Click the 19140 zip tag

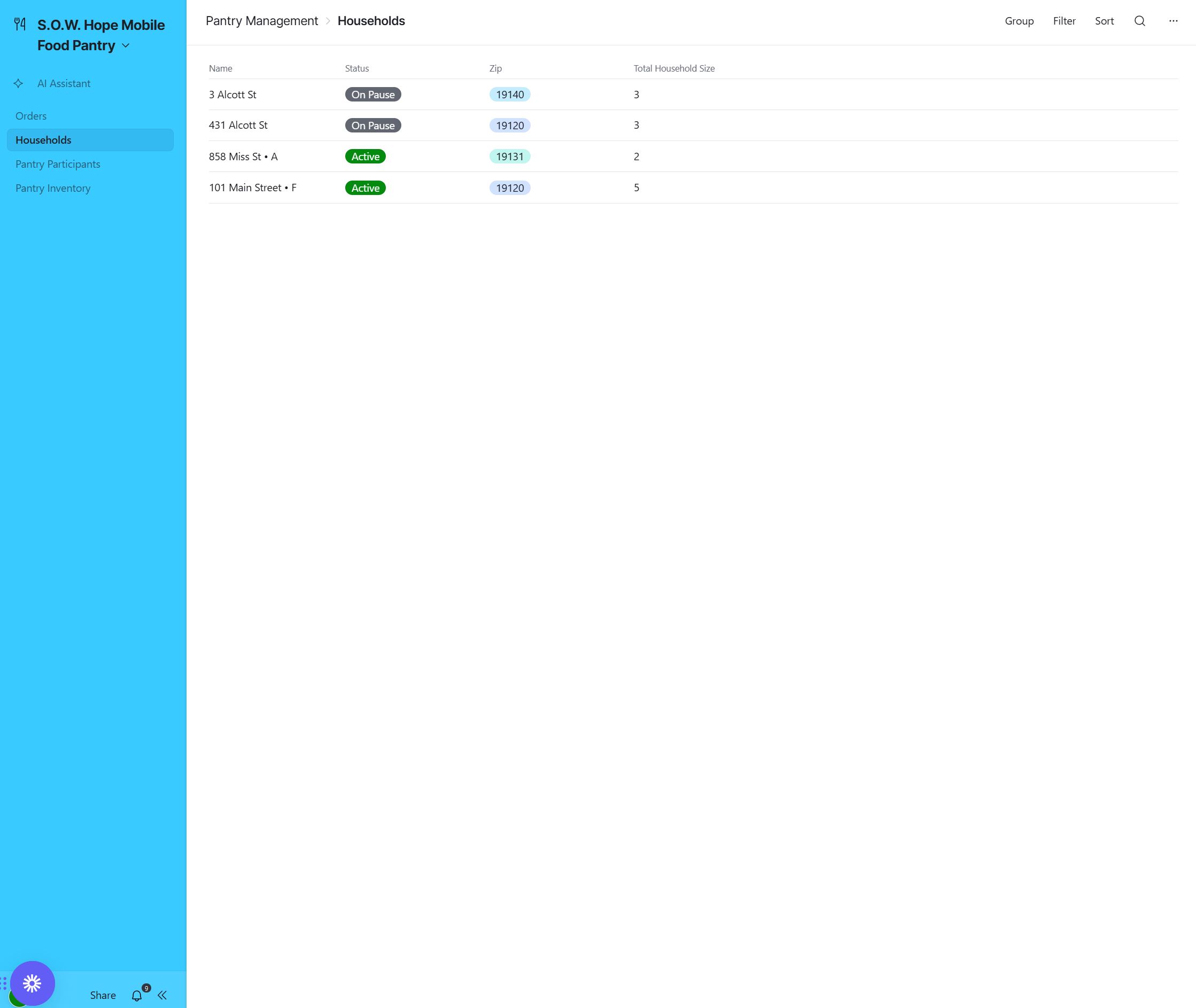(509, 95)
